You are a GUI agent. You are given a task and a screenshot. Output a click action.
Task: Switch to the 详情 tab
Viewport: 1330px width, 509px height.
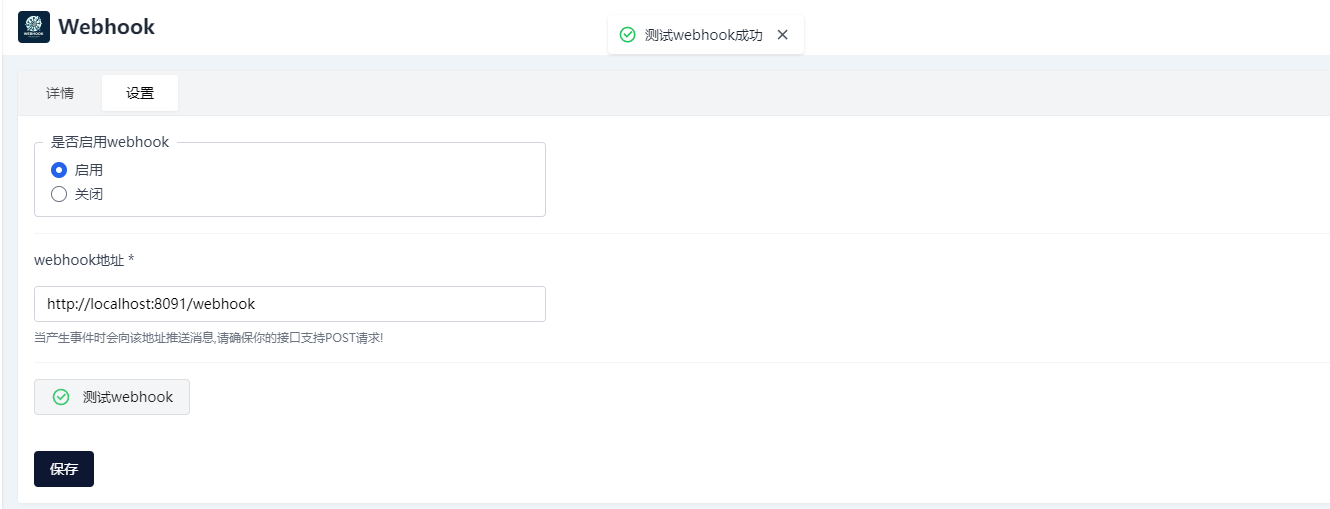point(60,93)
